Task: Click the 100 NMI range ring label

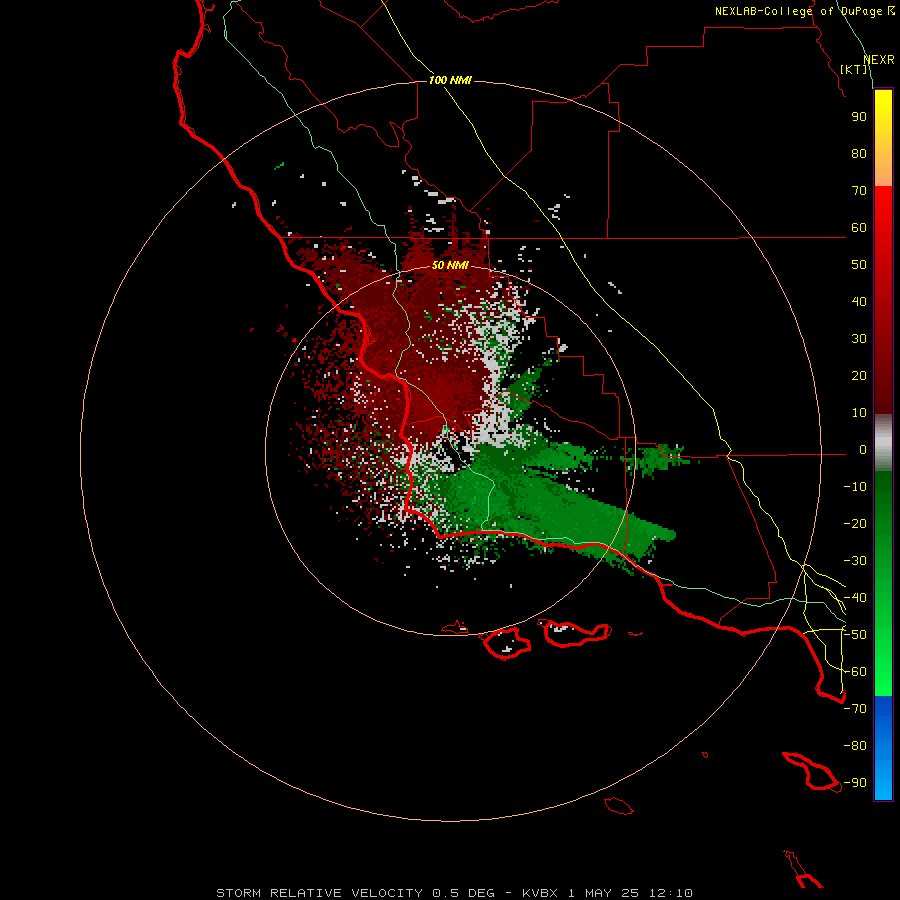Action: point(450,80)
